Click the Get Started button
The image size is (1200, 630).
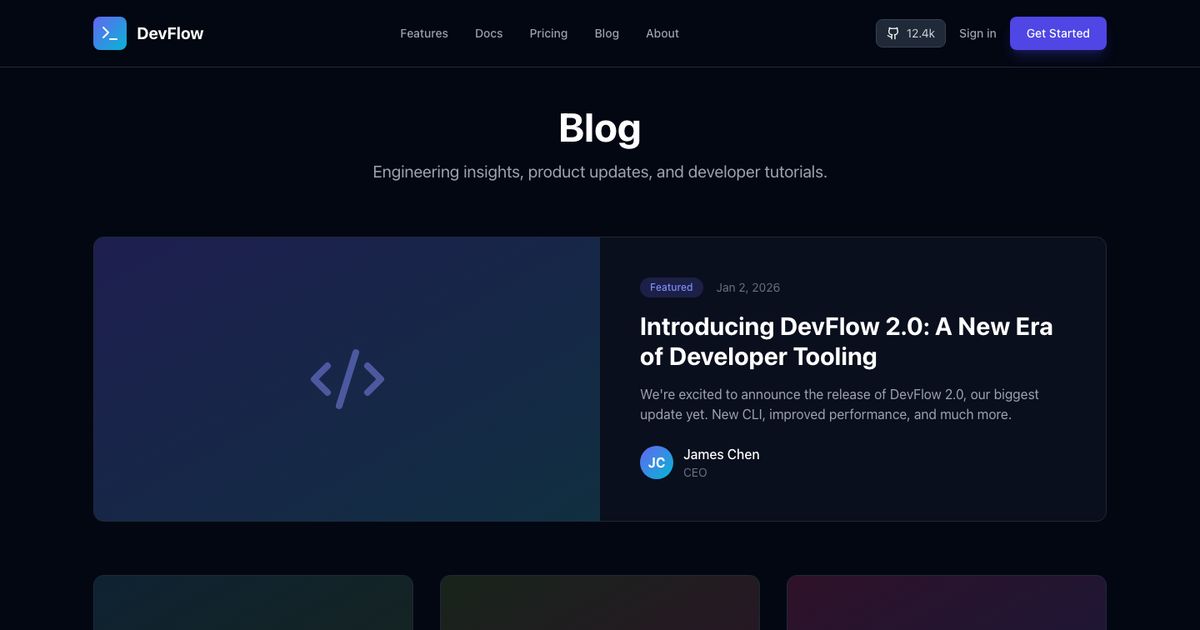tap(1058, 33)
